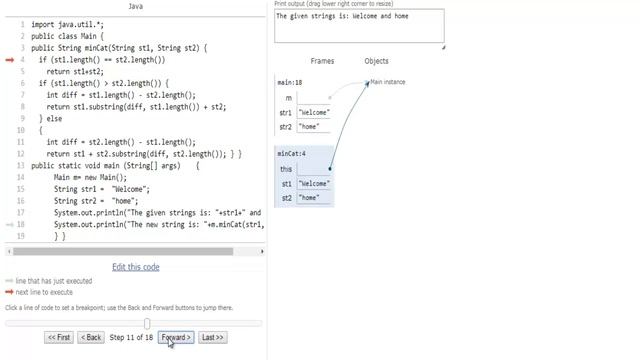Jump to the Last step
640x360 pixels.
click(213, 337)
